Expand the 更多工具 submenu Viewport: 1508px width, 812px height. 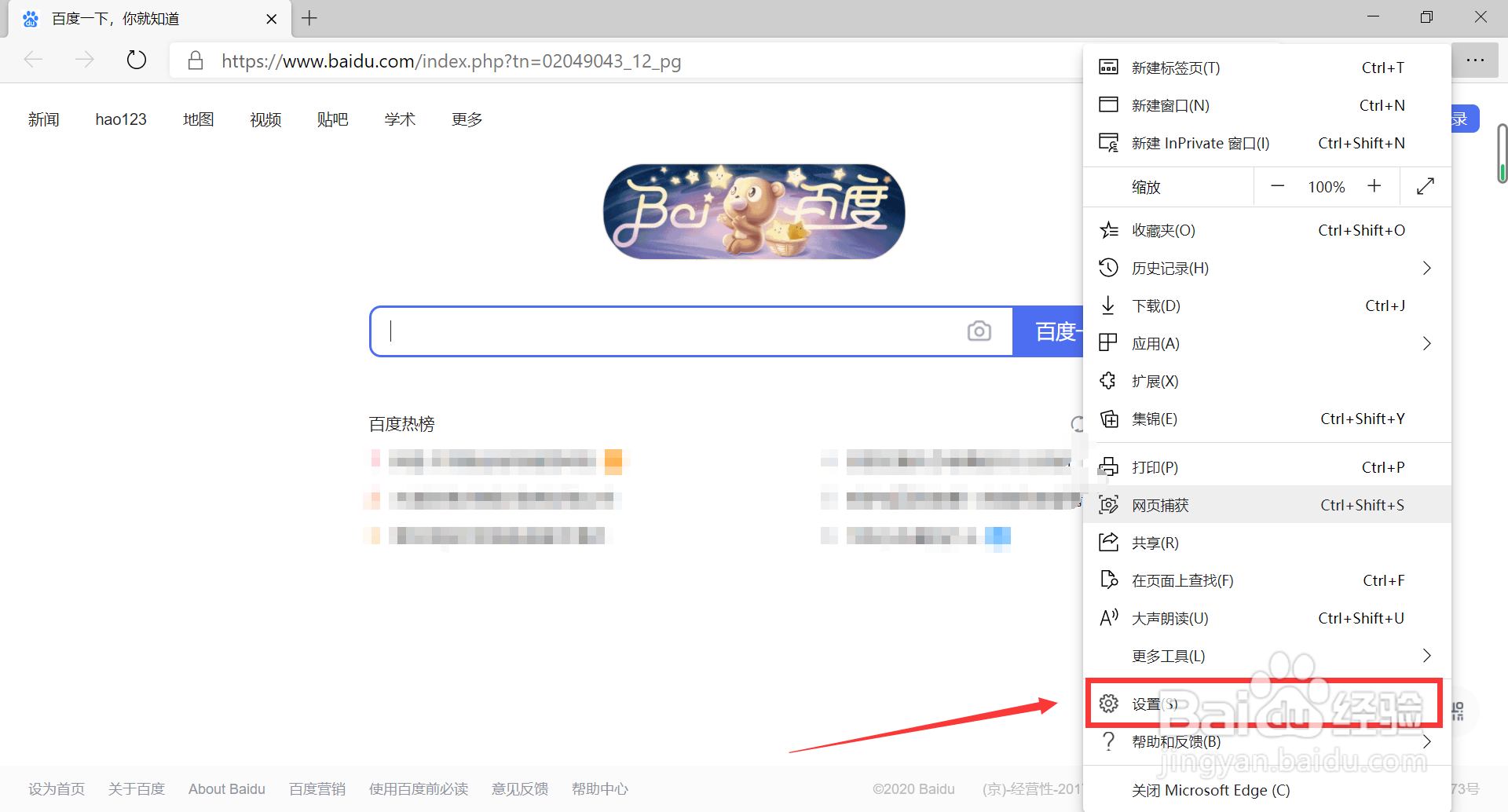tap(1427, 656)
